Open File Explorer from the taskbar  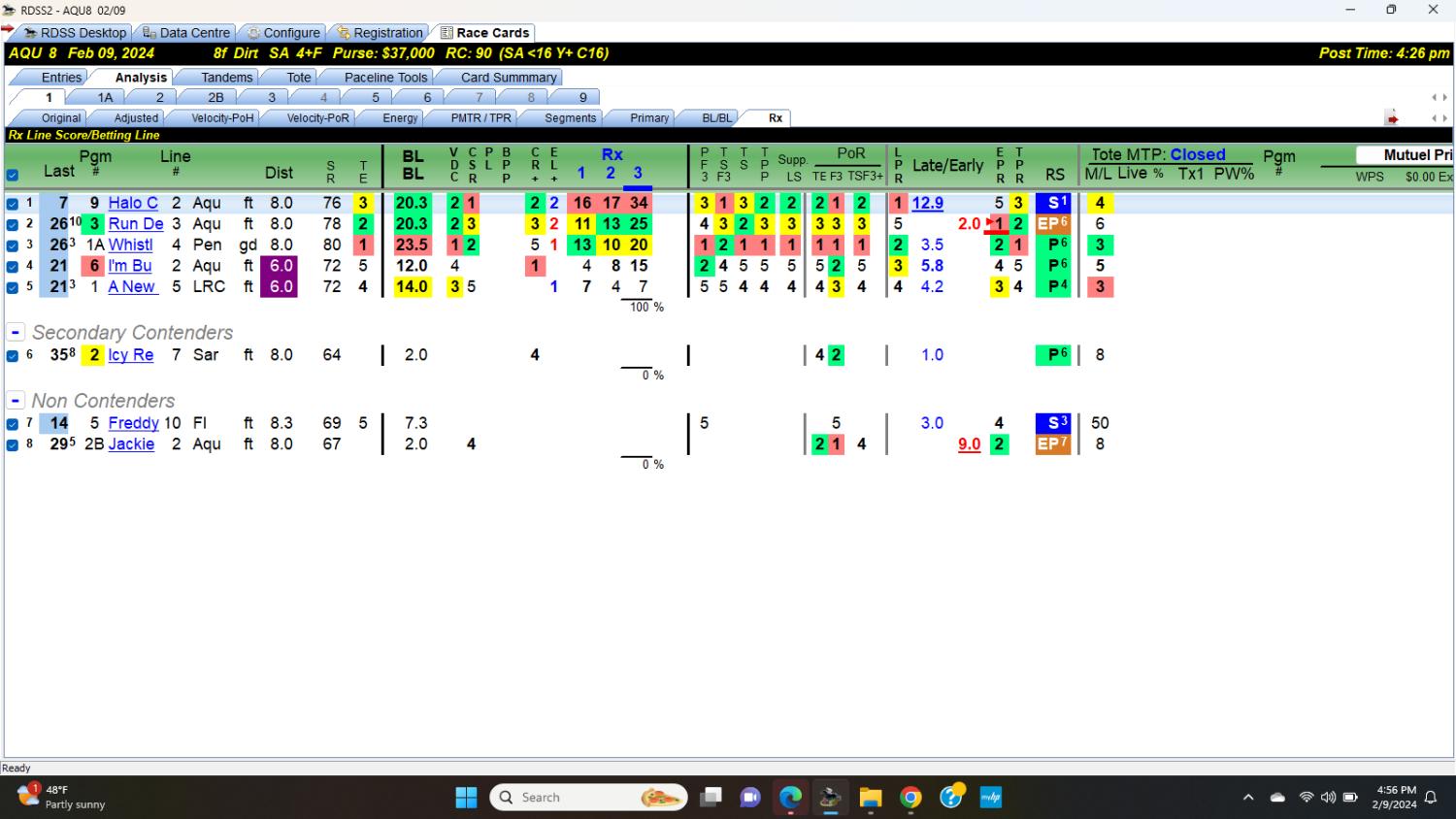click(871, 798)
